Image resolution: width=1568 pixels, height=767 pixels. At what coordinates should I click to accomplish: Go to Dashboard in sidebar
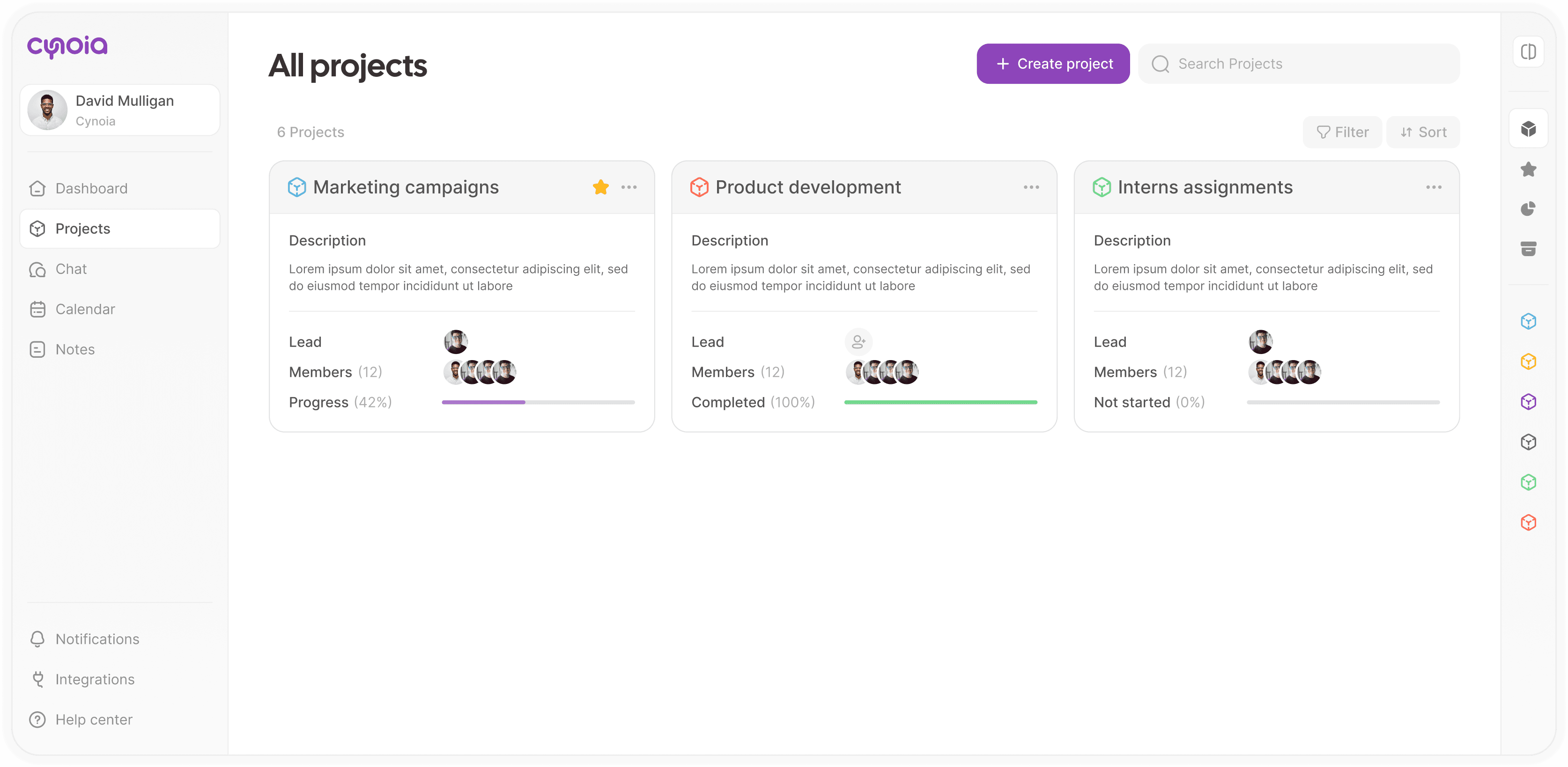coord(91,189)
